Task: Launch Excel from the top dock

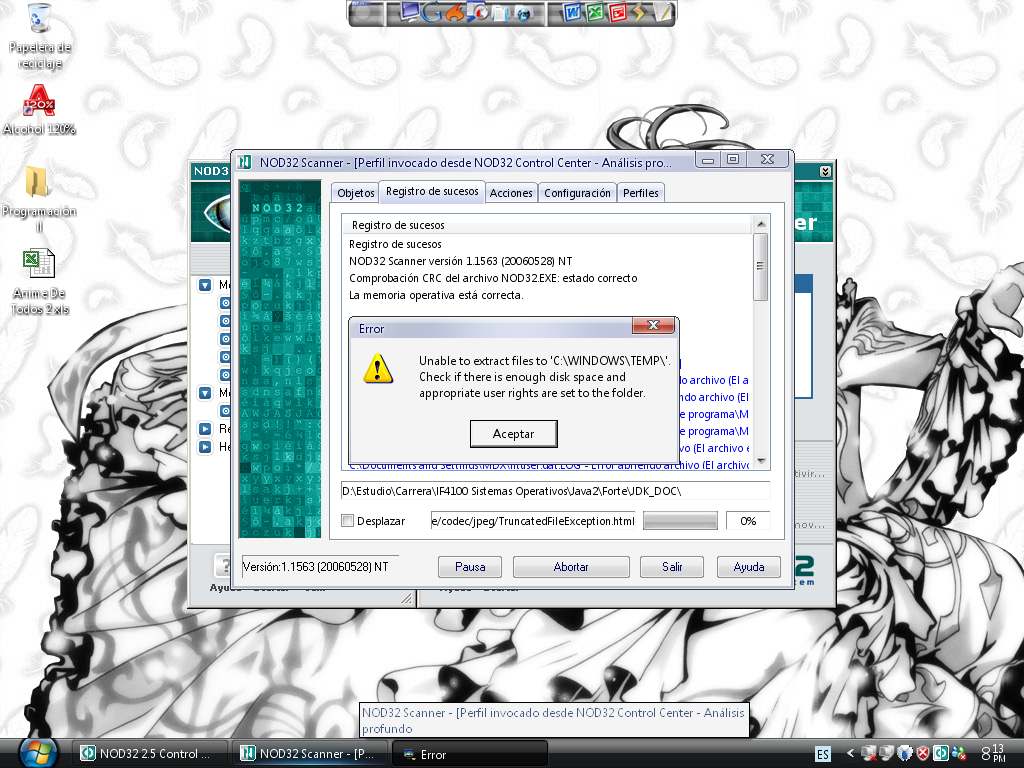Action: [x=594, y=12]
